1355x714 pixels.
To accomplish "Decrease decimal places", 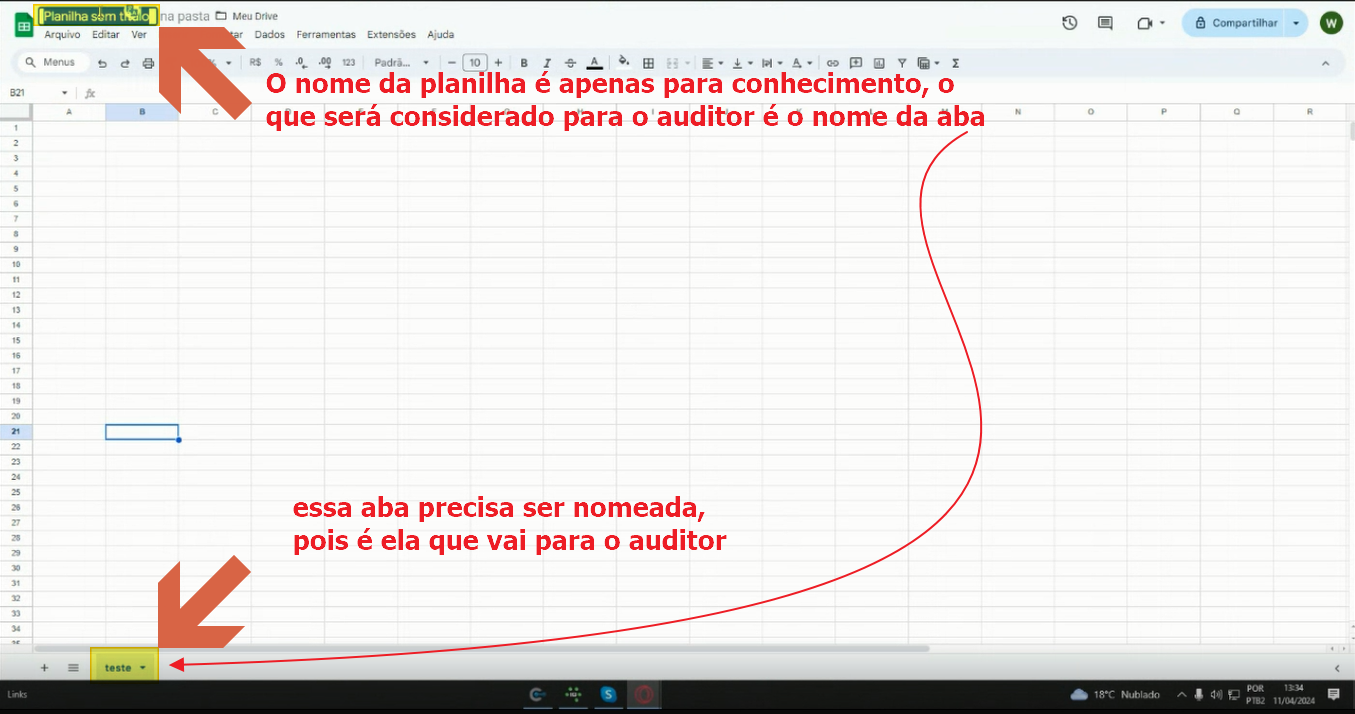I will [x=301, y=62].
